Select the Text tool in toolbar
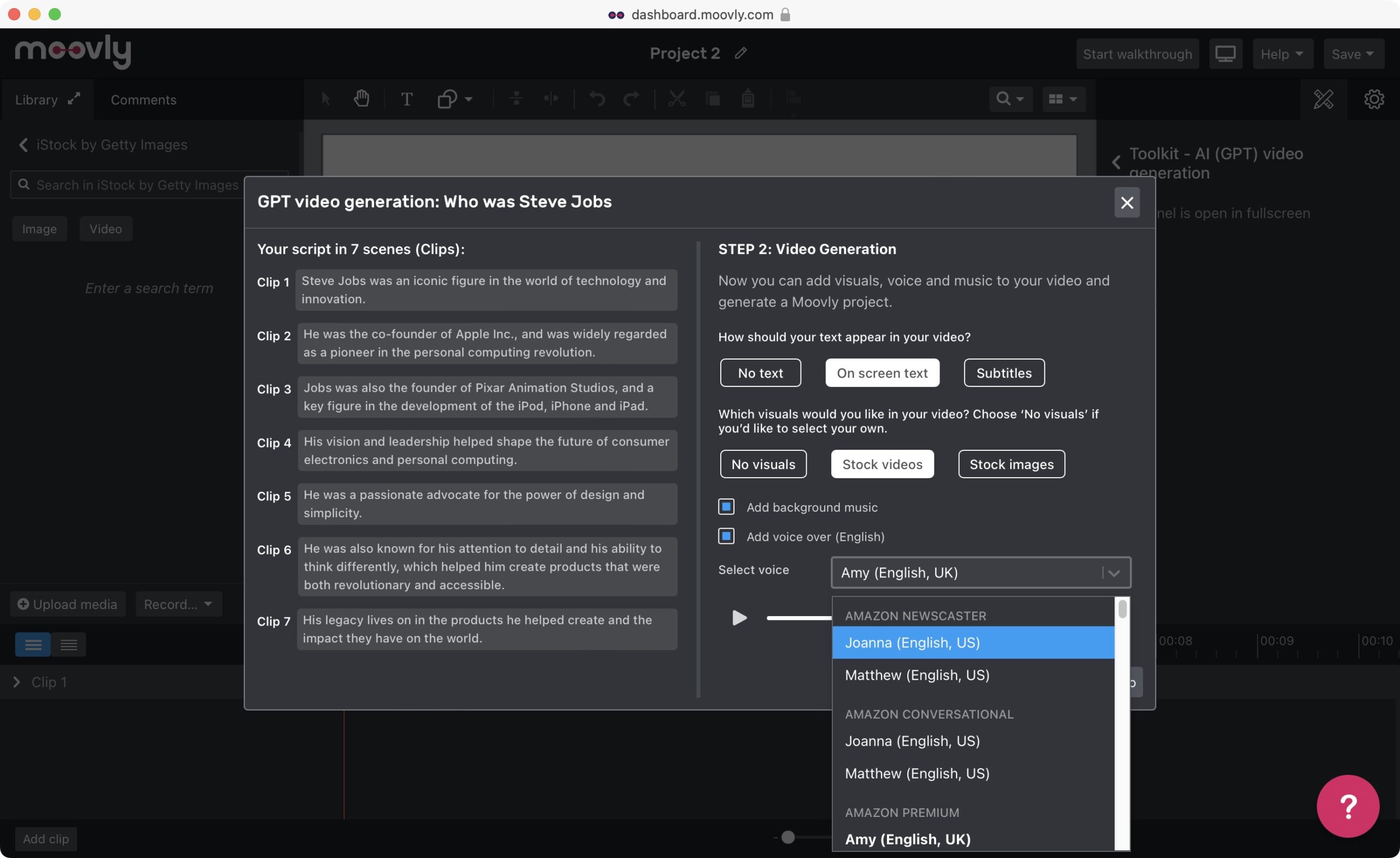 (x=406, y=100)
